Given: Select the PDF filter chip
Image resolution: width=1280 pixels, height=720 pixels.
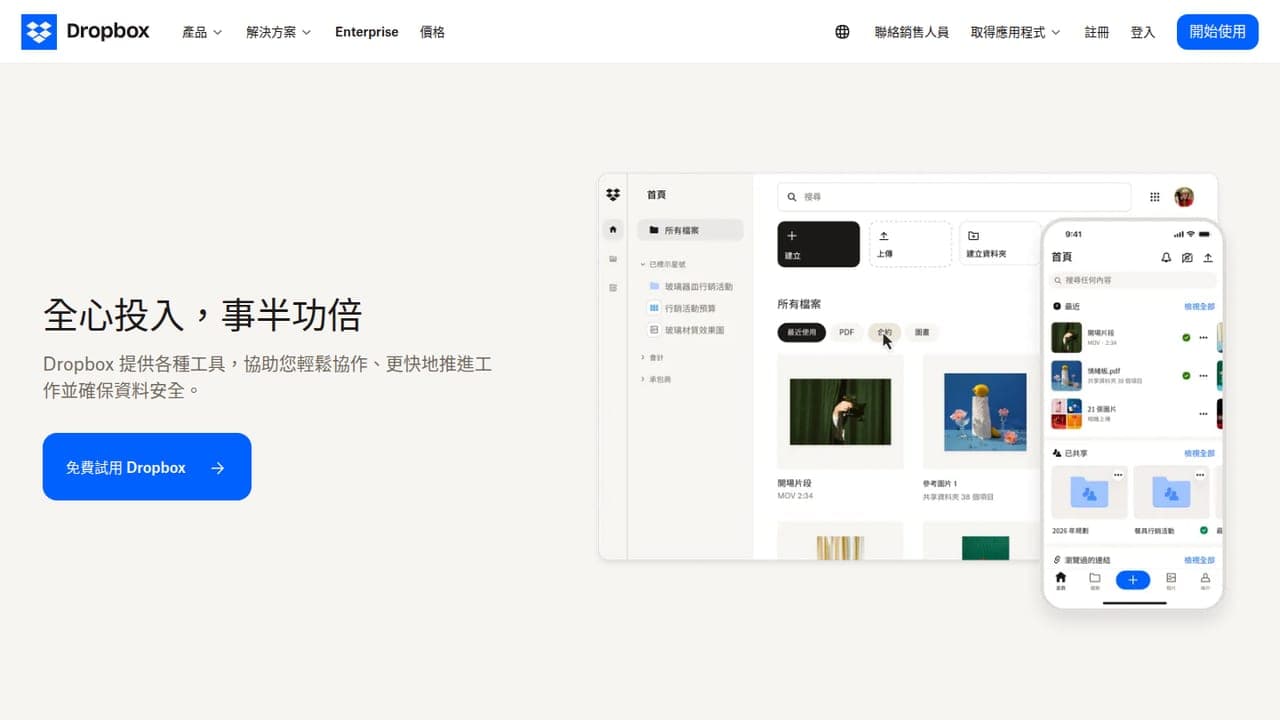Looking at the screenshot, I should click(846, 332).
